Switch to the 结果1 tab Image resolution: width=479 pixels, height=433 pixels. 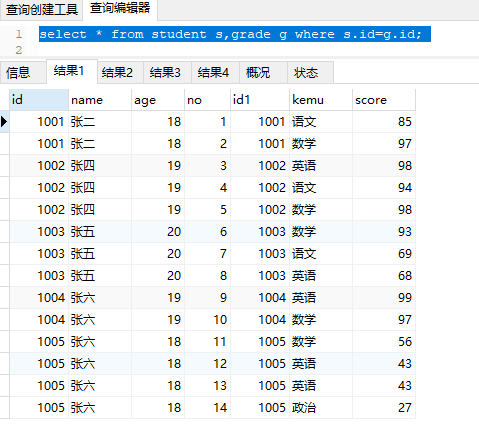coord(71,71)
